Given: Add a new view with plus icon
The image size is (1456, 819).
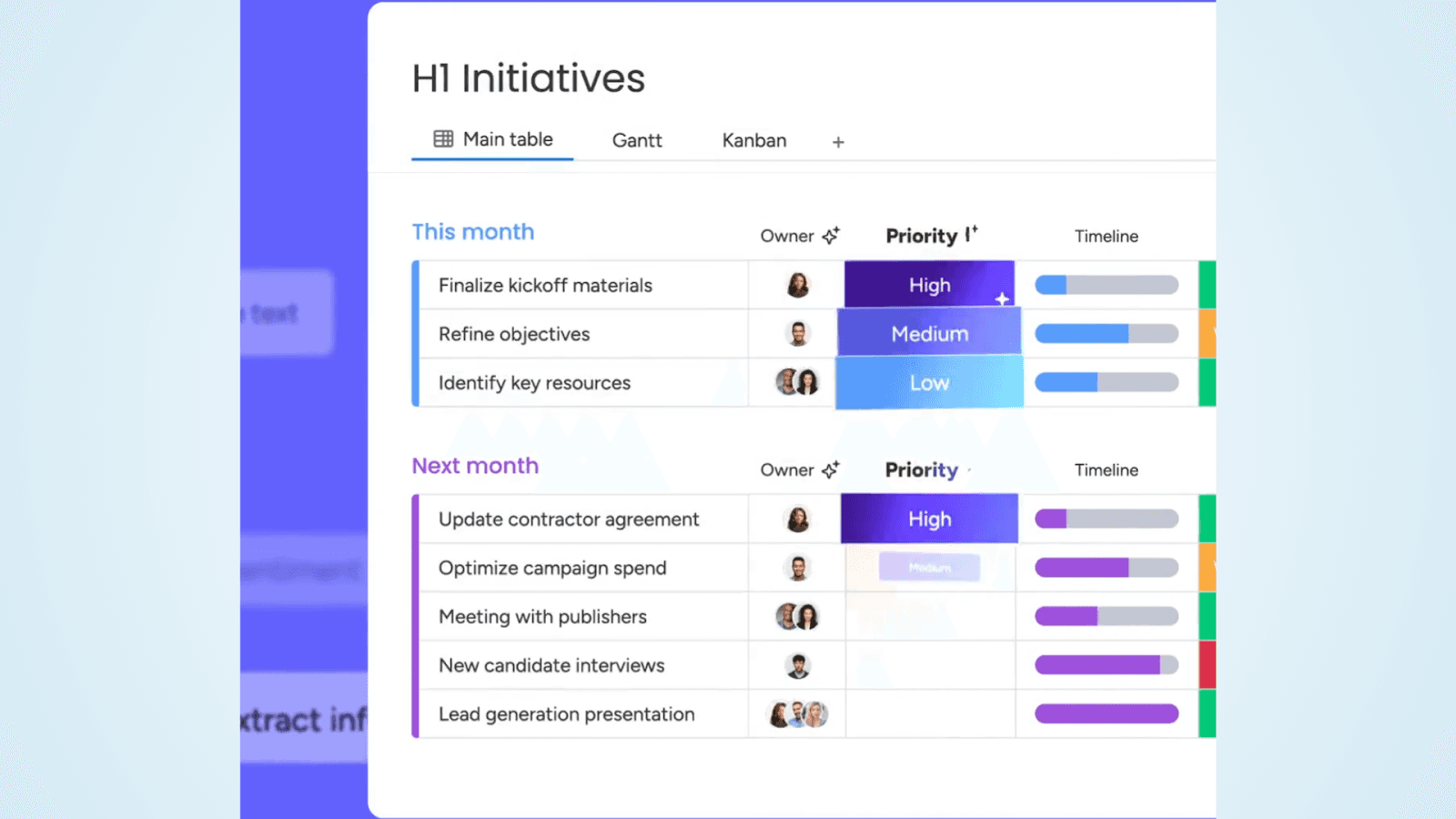Looking at the screenshot, I should pyautogui.click(x=838, y=142).
